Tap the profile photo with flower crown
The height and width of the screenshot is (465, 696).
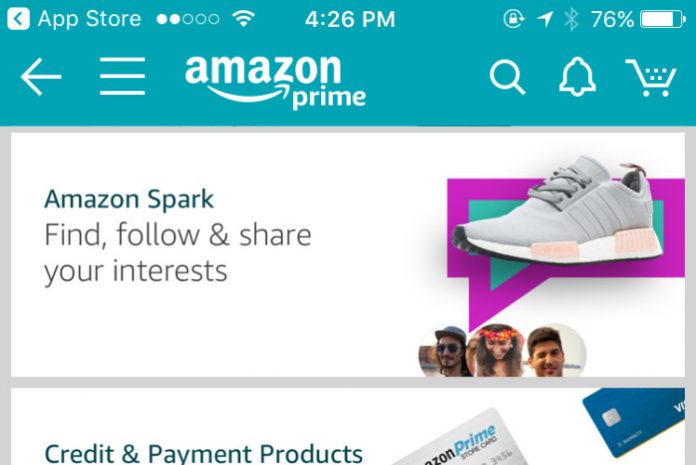click(x=498, y=351)
